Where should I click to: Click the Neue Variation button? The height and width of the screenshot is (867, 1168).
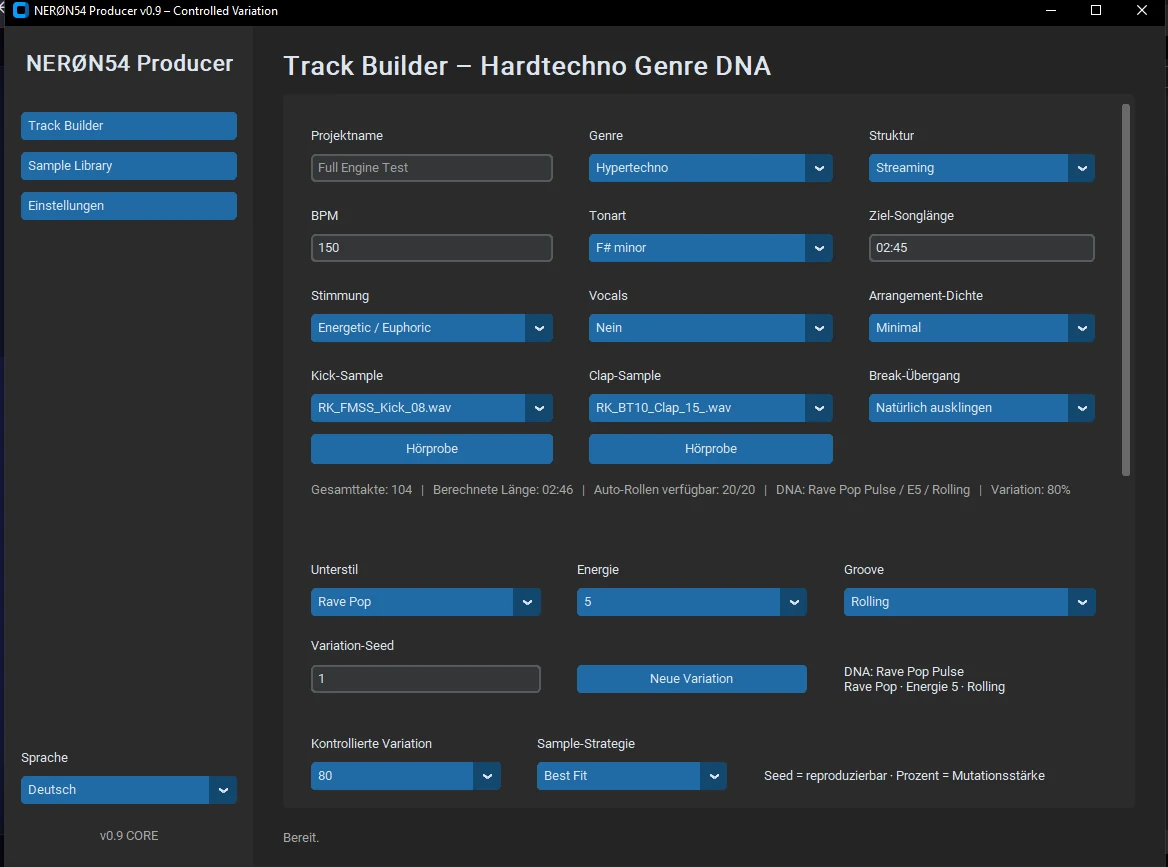691,679
